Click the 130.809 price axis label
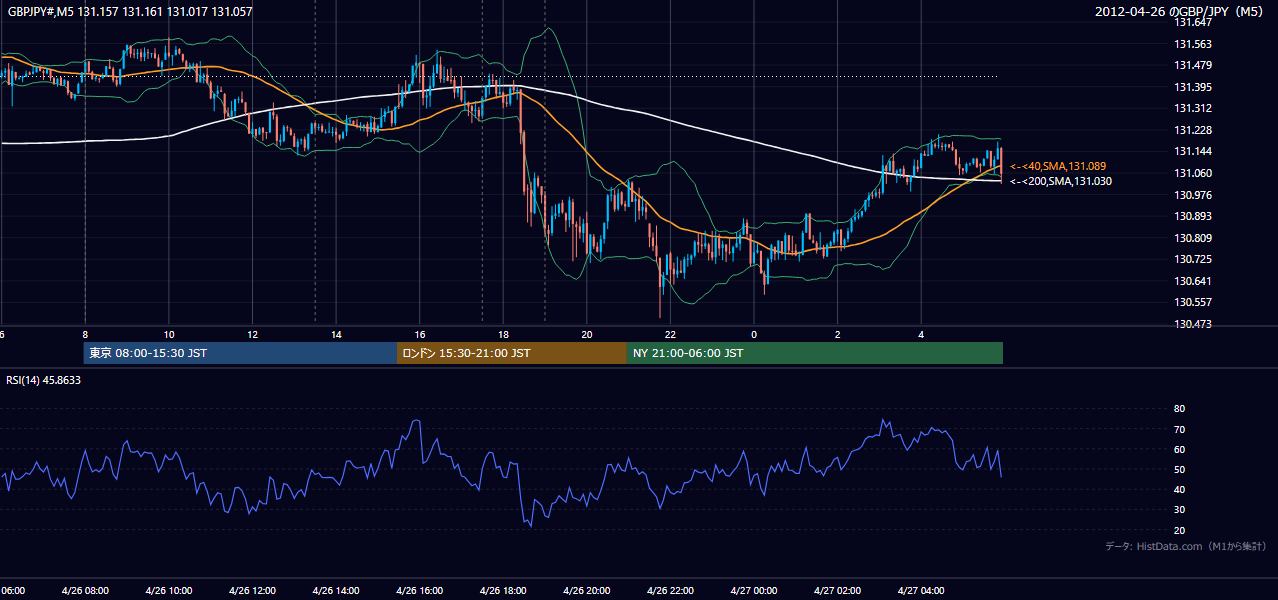 pyautogui.click(x=1193, y=238)
